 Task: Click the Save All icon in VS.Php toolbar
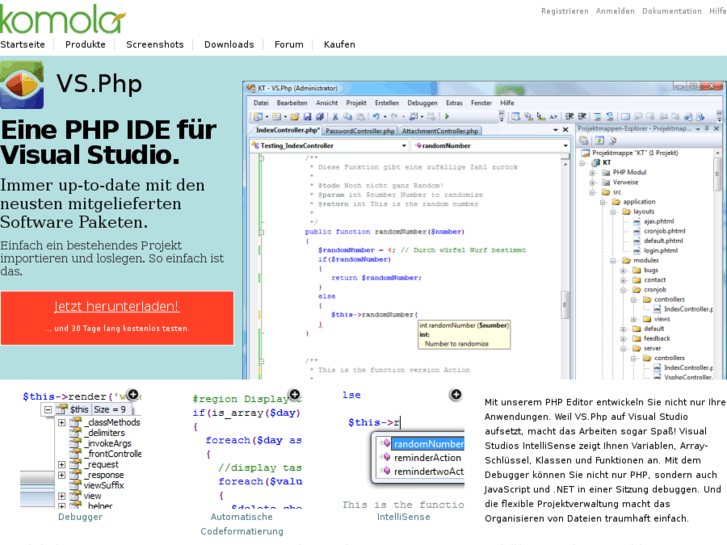(x=320, y=117)
